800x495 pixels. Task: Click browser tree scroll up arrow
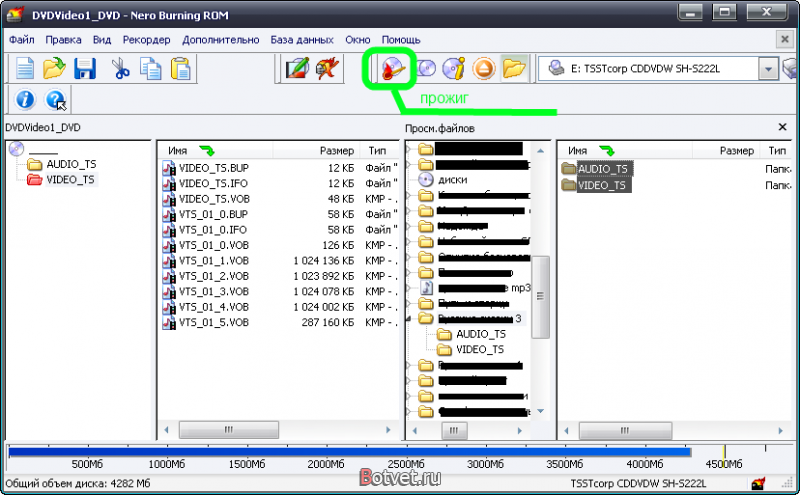(540, 151)
